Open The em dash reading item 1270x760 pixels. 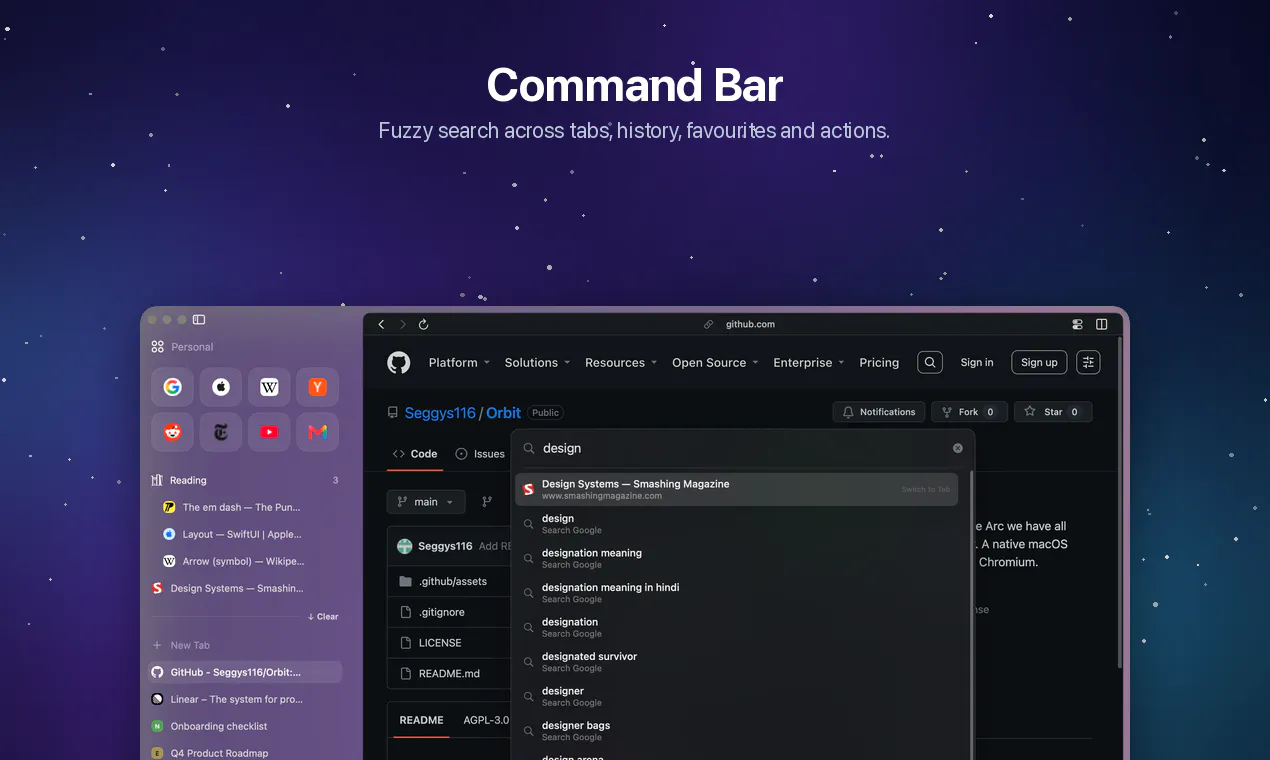[x=250, y=507]
